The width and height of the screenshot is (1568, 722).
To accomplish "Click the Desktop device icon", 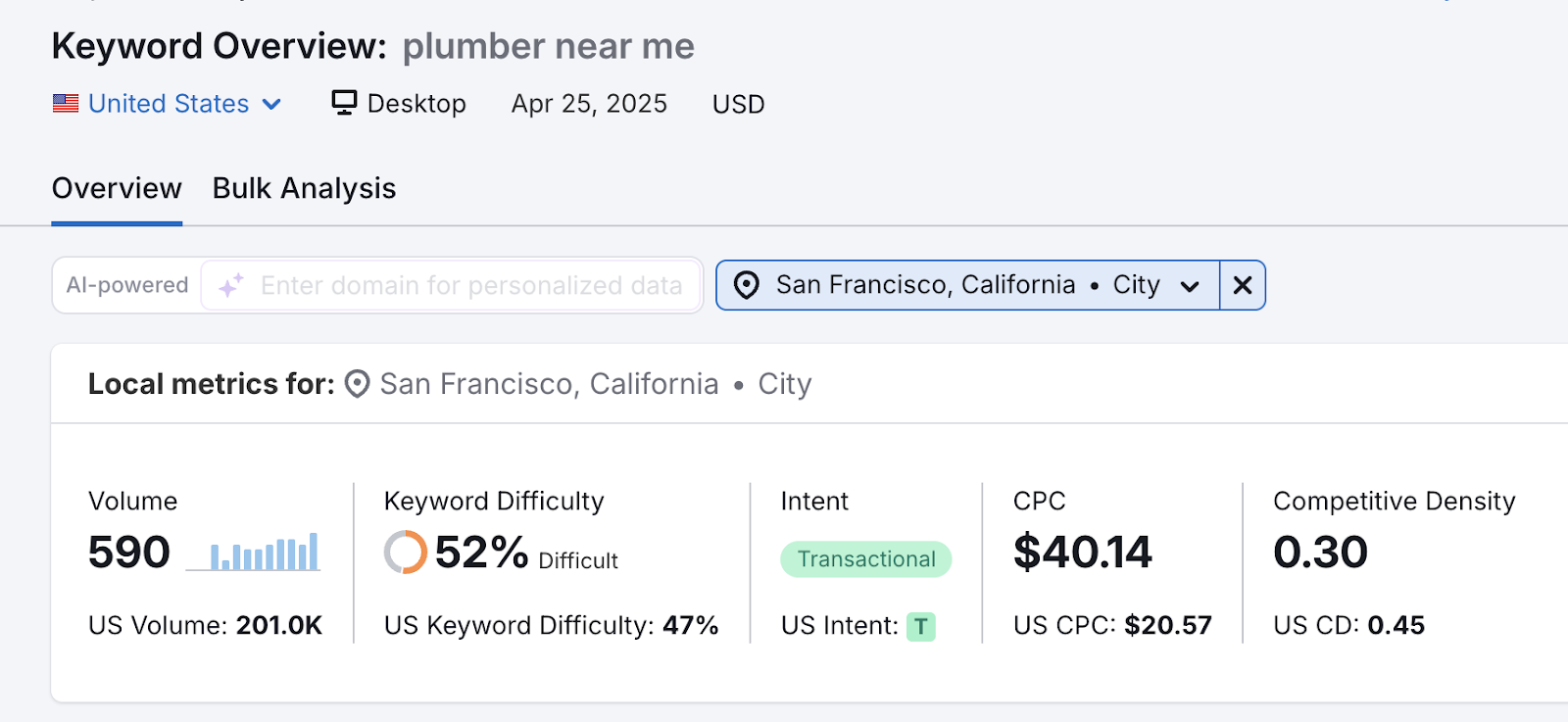I will (343, 103).
